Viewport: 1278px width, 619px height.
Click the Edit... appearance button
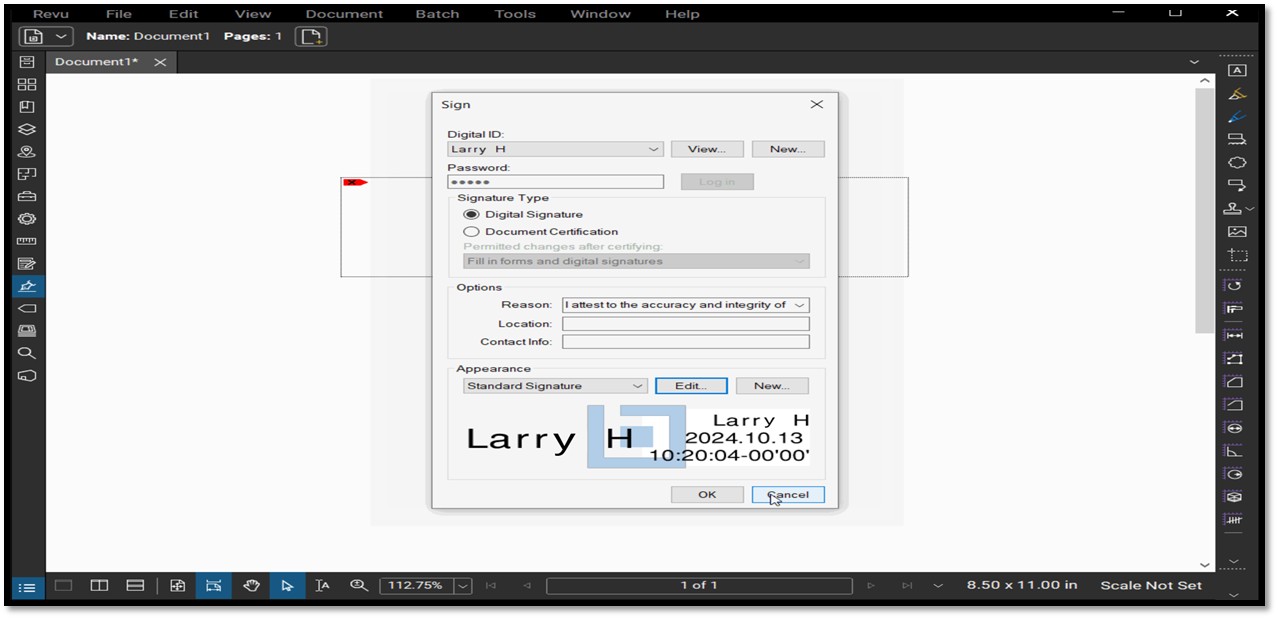691,386
